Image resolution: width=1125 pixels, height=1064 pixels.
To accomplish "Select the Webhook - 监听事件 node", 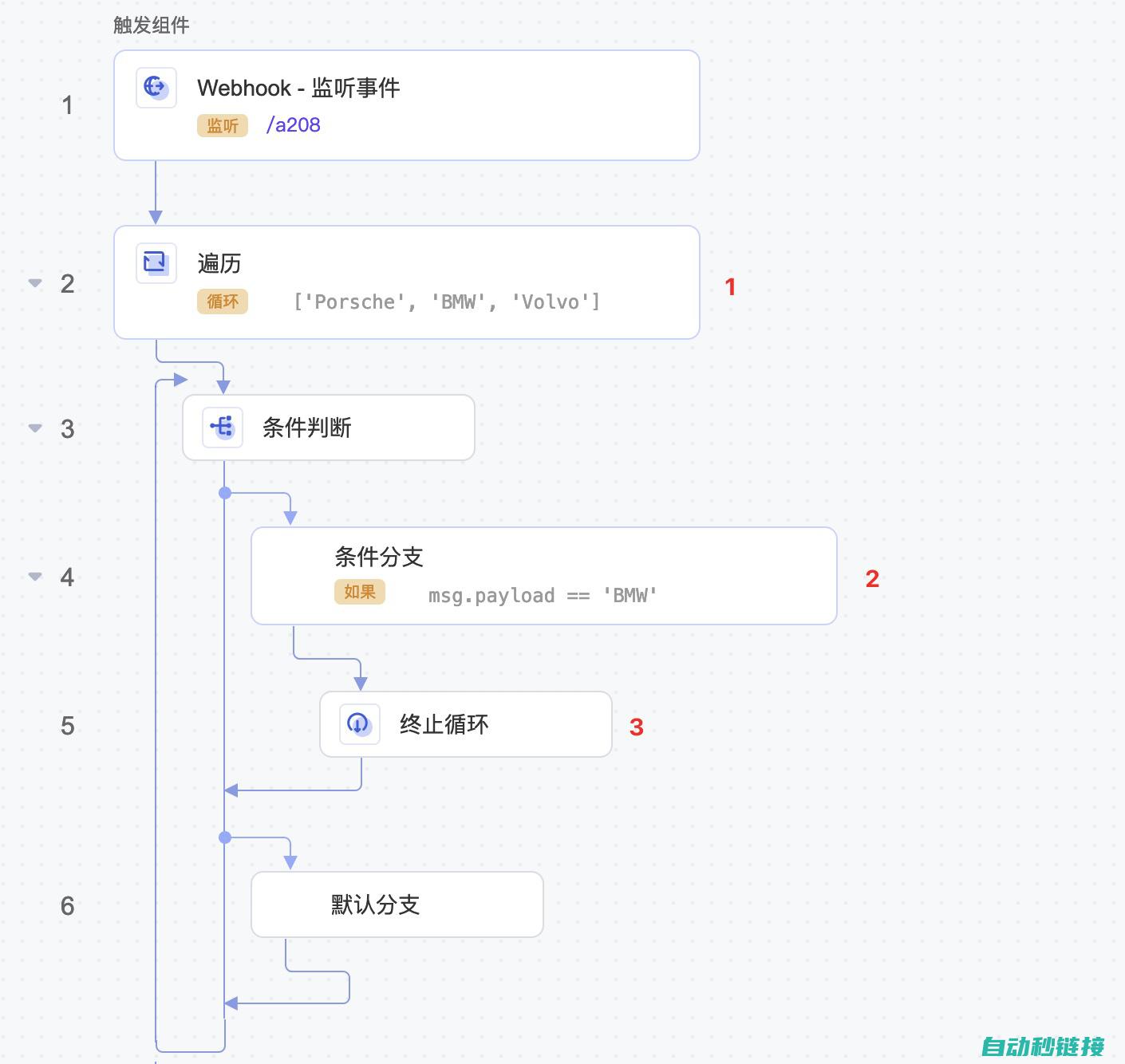I will tap(407, 105).
